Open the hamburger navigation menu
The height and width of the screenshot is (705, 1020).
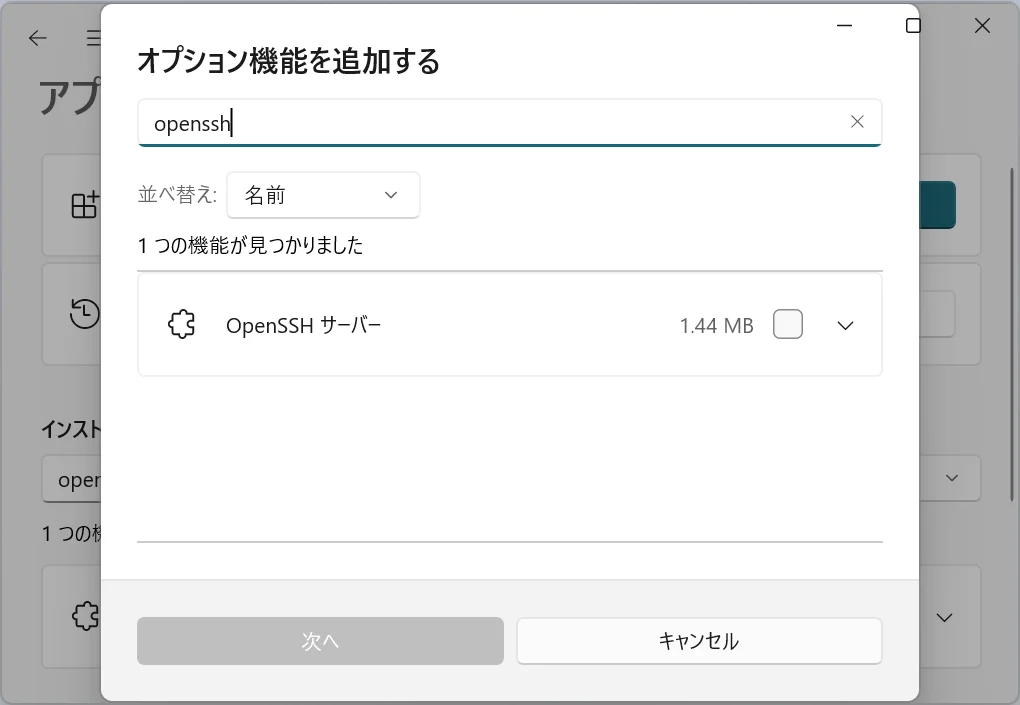point(93,38)
